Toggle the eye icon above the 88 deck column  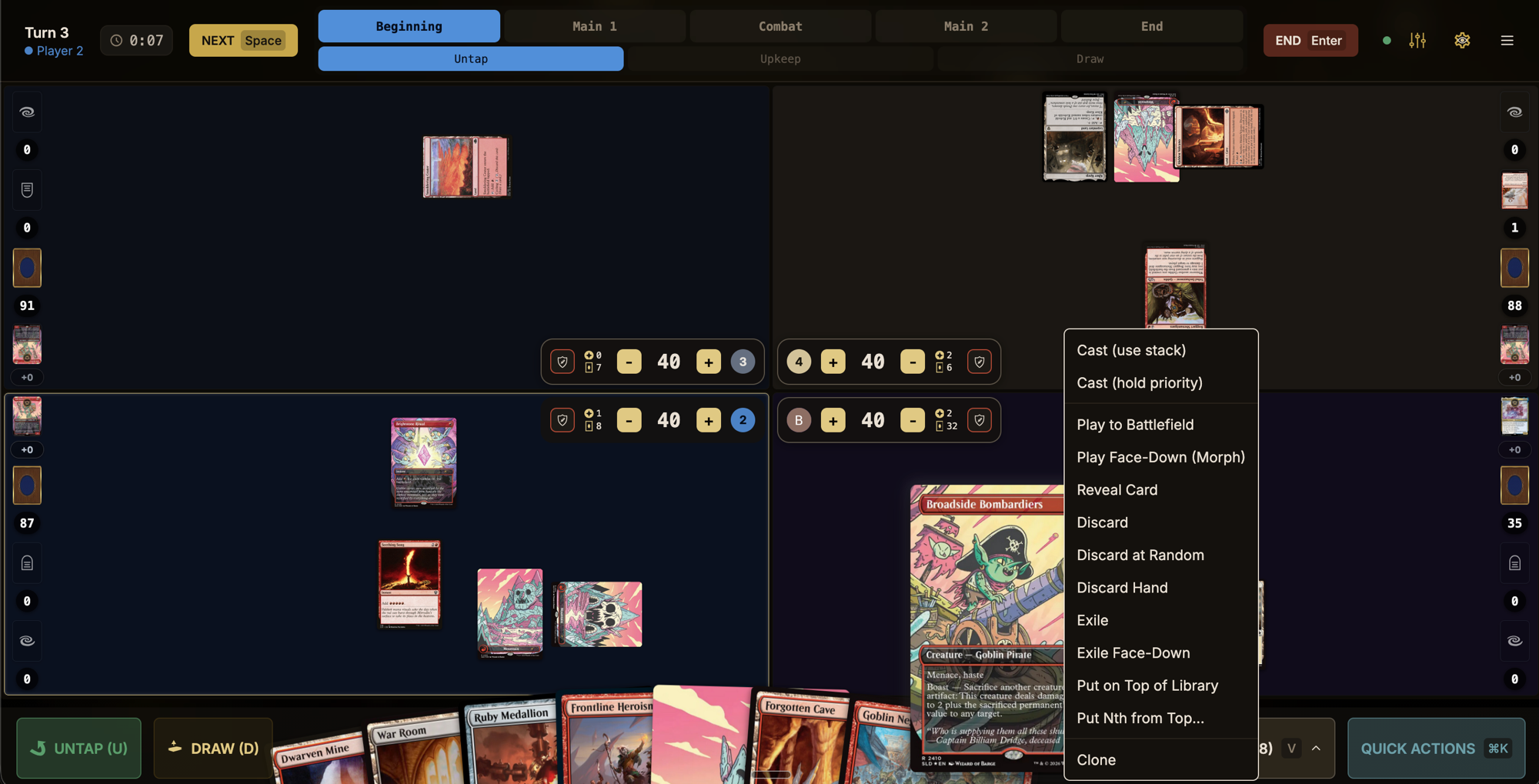1514,112
